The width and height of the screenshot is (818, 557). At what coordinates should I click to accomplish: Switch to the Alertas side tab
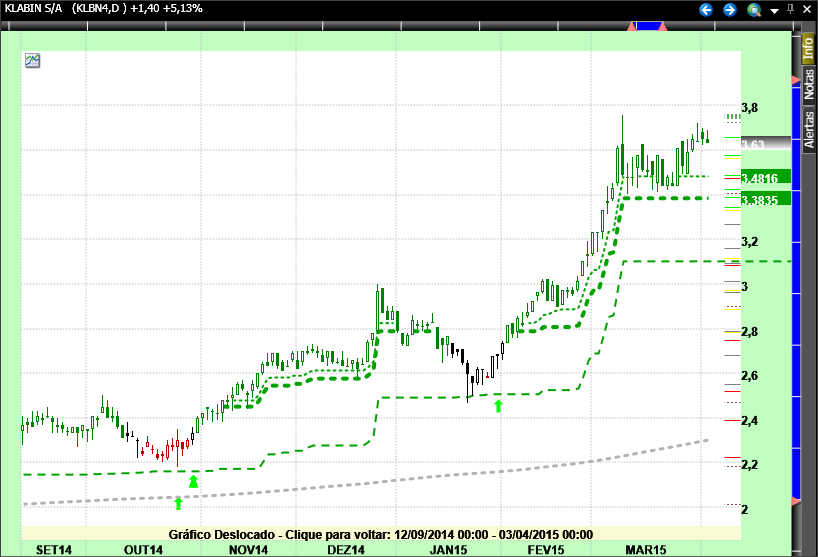[x=809, y=128]
